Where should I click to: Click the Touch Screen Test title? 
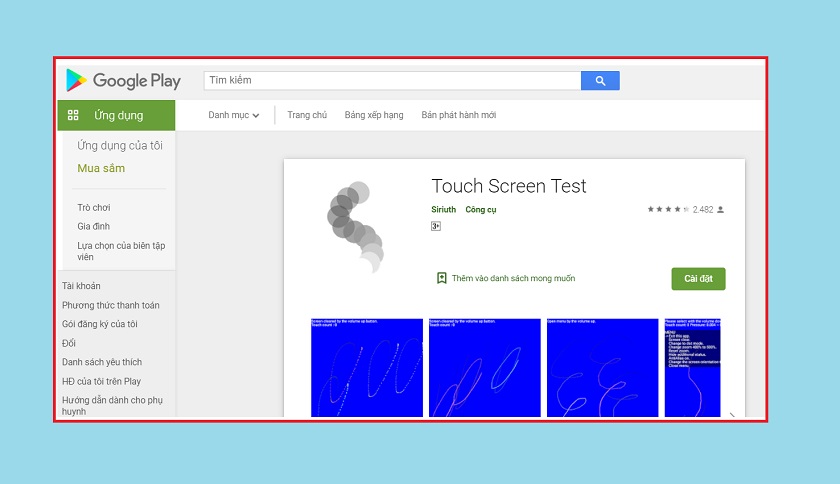click(509, 186)
